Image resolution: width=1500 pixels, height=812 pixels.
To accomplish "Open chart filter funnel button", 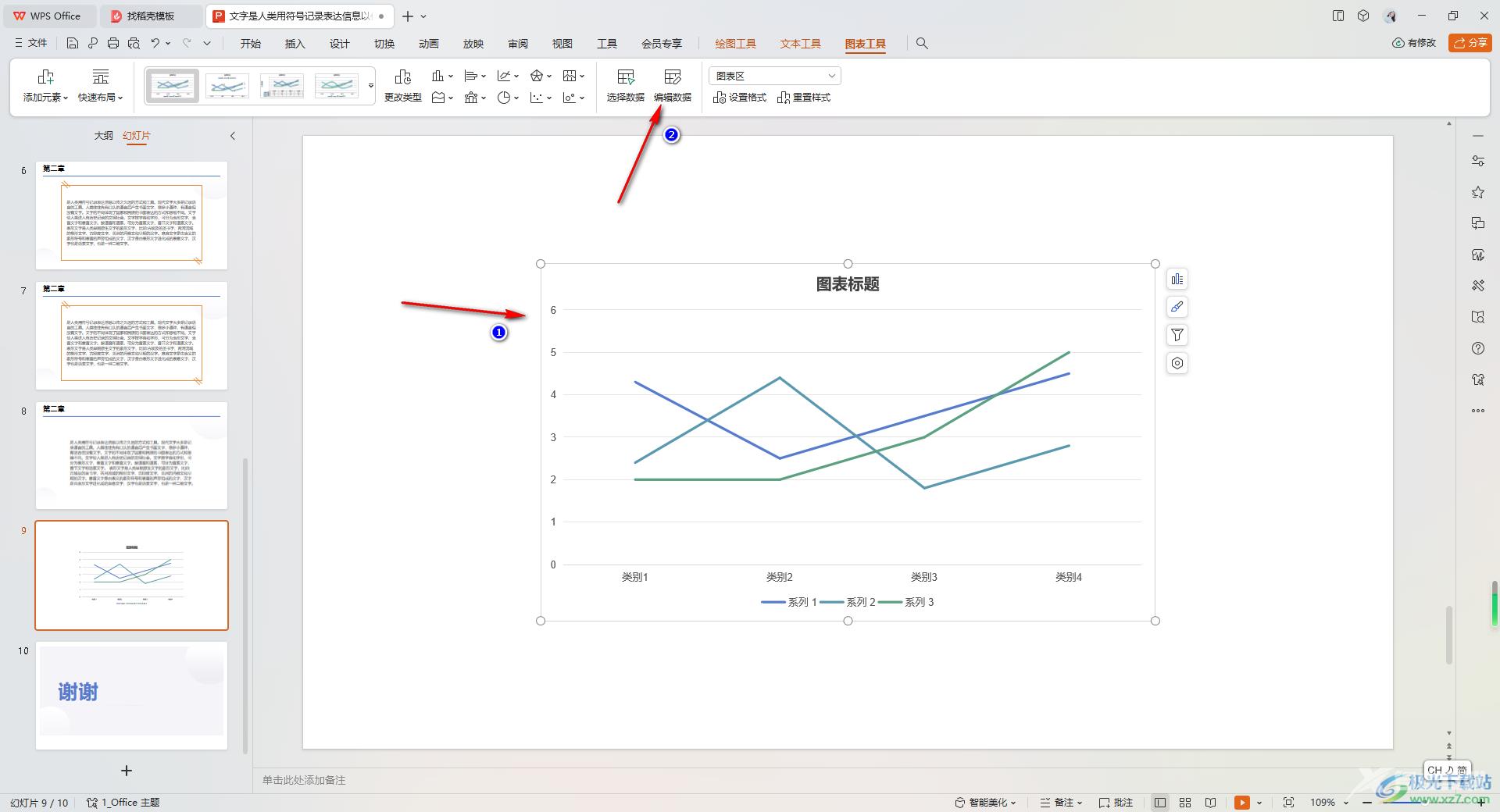I will coord(1177,335).
